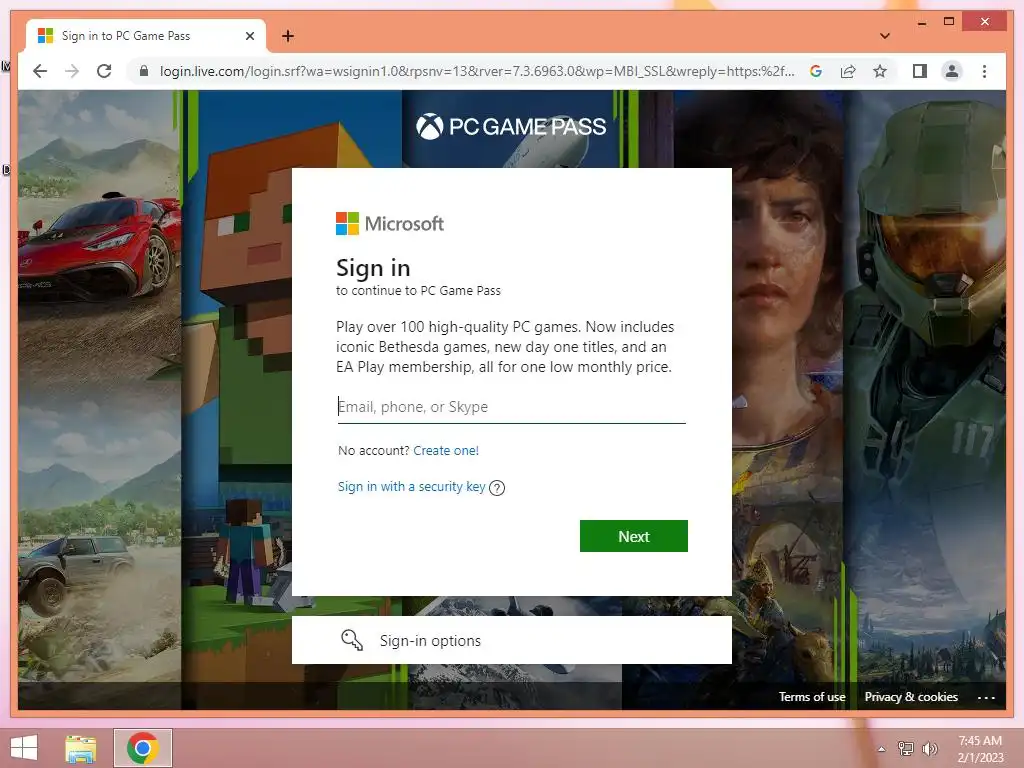Screen dimensions: 1024x768
Task: Share this page via share icon
Action: pyautogui.click(x=848, y=71)
